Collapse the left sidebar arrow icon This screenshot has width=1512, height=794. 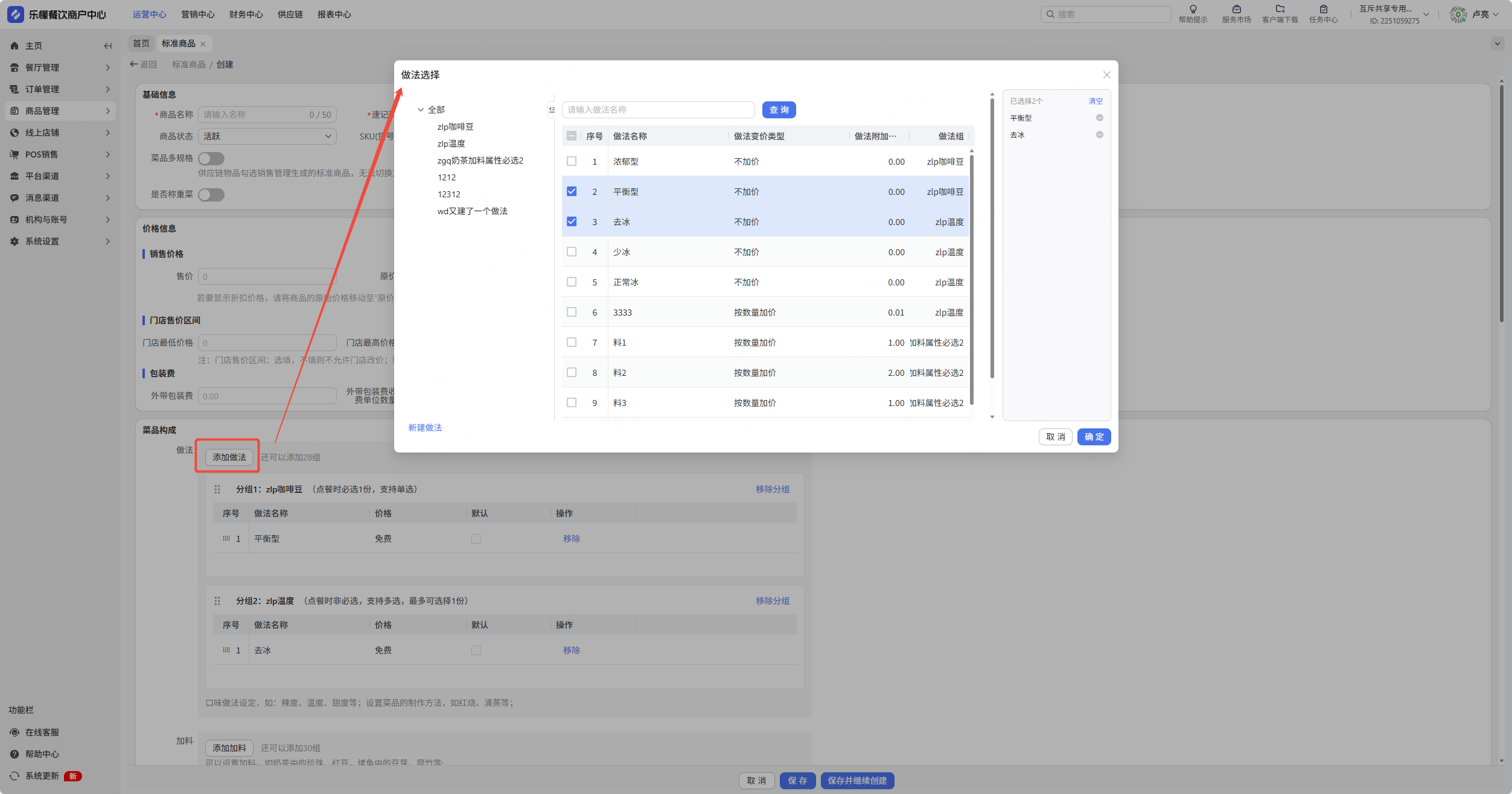(x=107, y=46)
